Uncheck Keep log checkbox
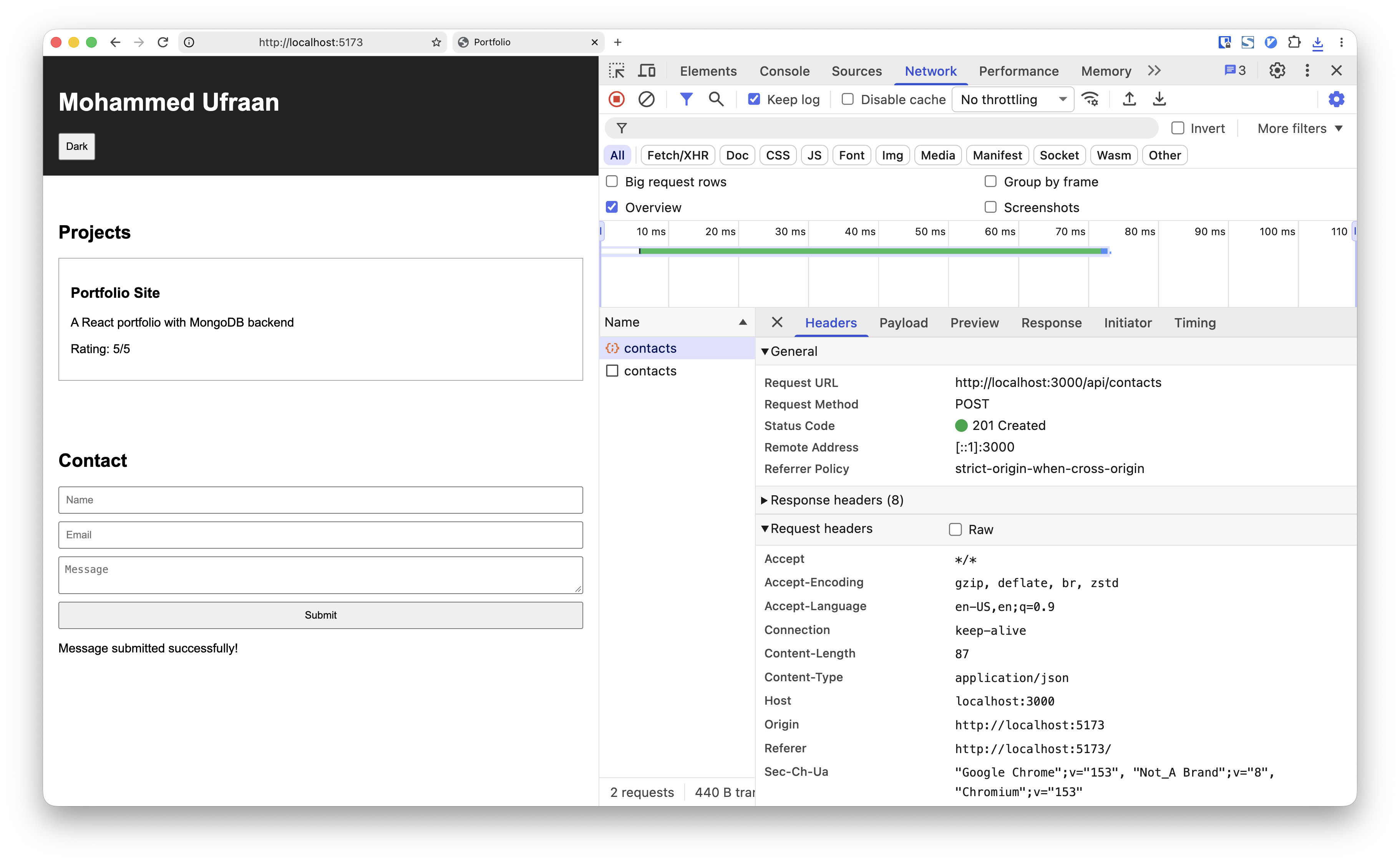 tap(753, 99)
